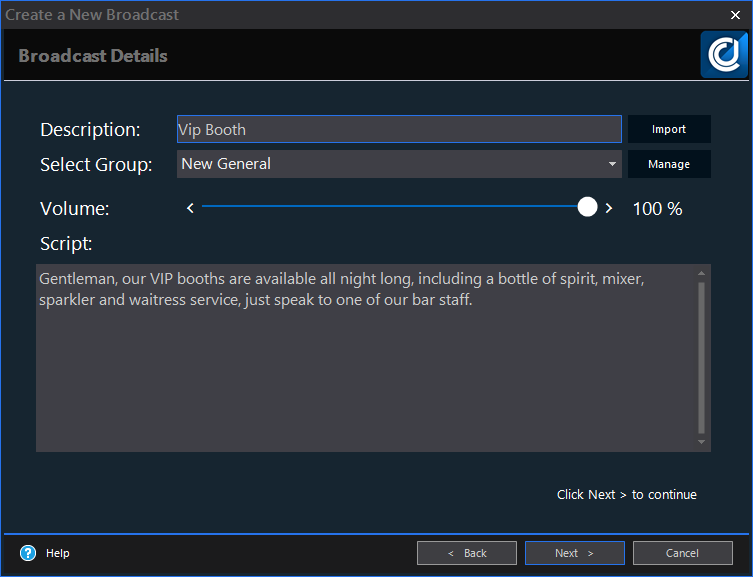This screenshot has height=577, width=753.
Task: Click the Manage groups button
Action: click(x=669, y=164)
